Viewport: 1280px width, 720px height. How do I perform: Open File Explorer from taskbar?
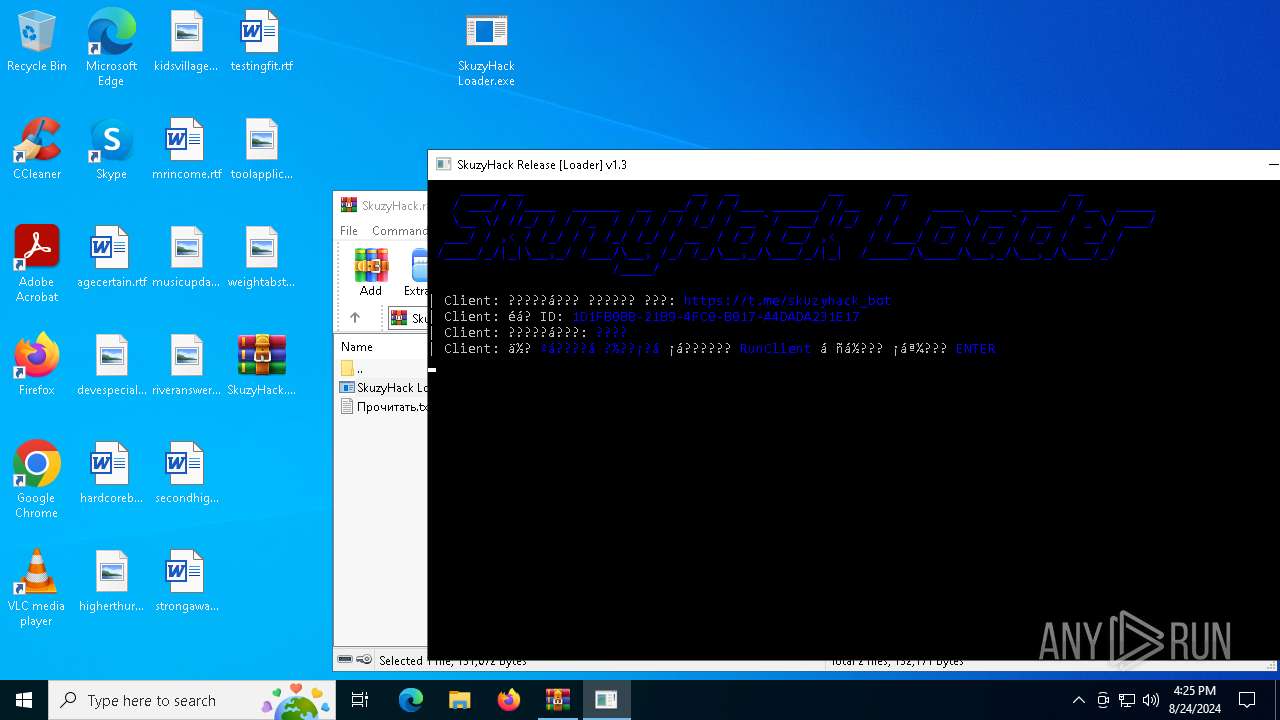pos(460,700)
